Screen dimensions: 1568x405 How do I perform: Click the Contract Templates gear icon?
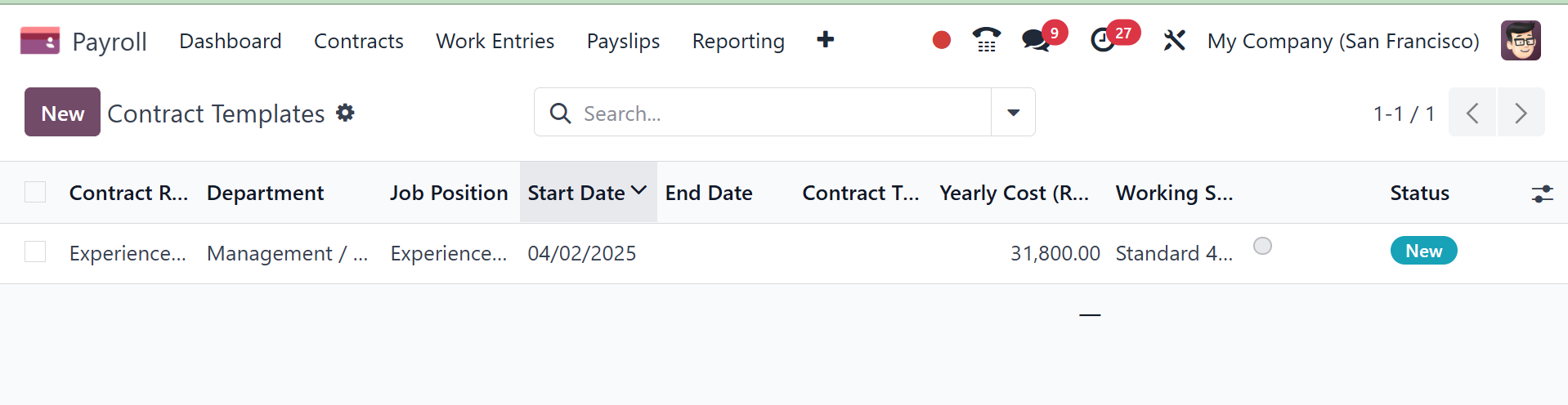(346, 113)
